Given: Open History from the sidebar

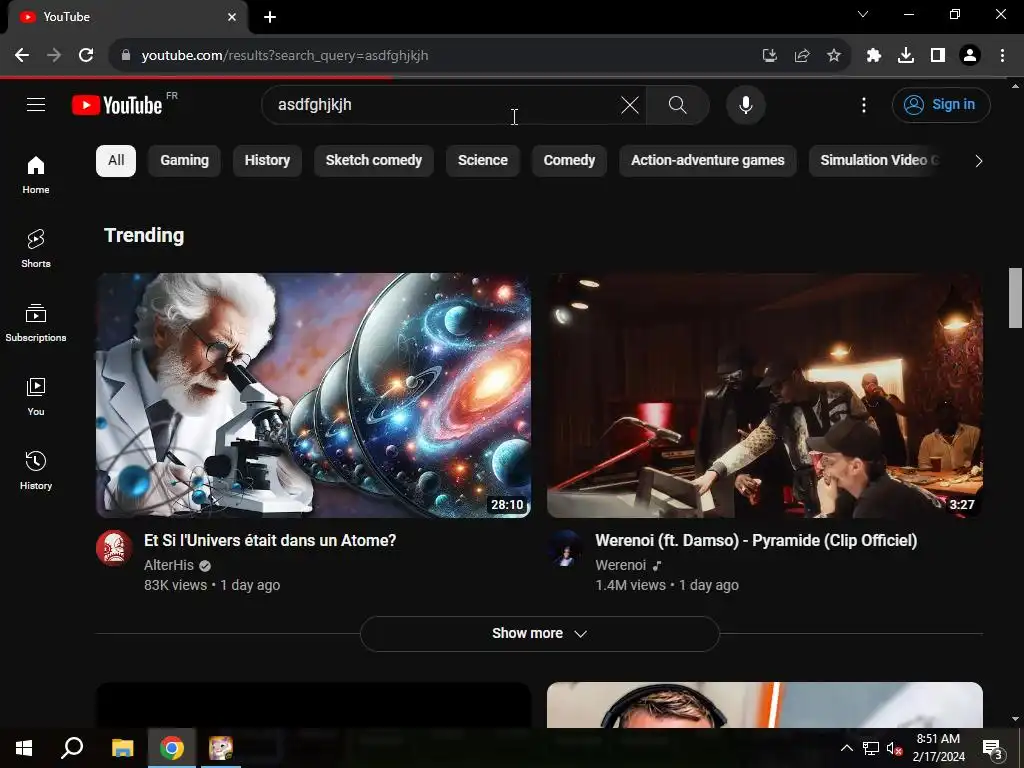Looking at the screenshot, I should point(36,470).
